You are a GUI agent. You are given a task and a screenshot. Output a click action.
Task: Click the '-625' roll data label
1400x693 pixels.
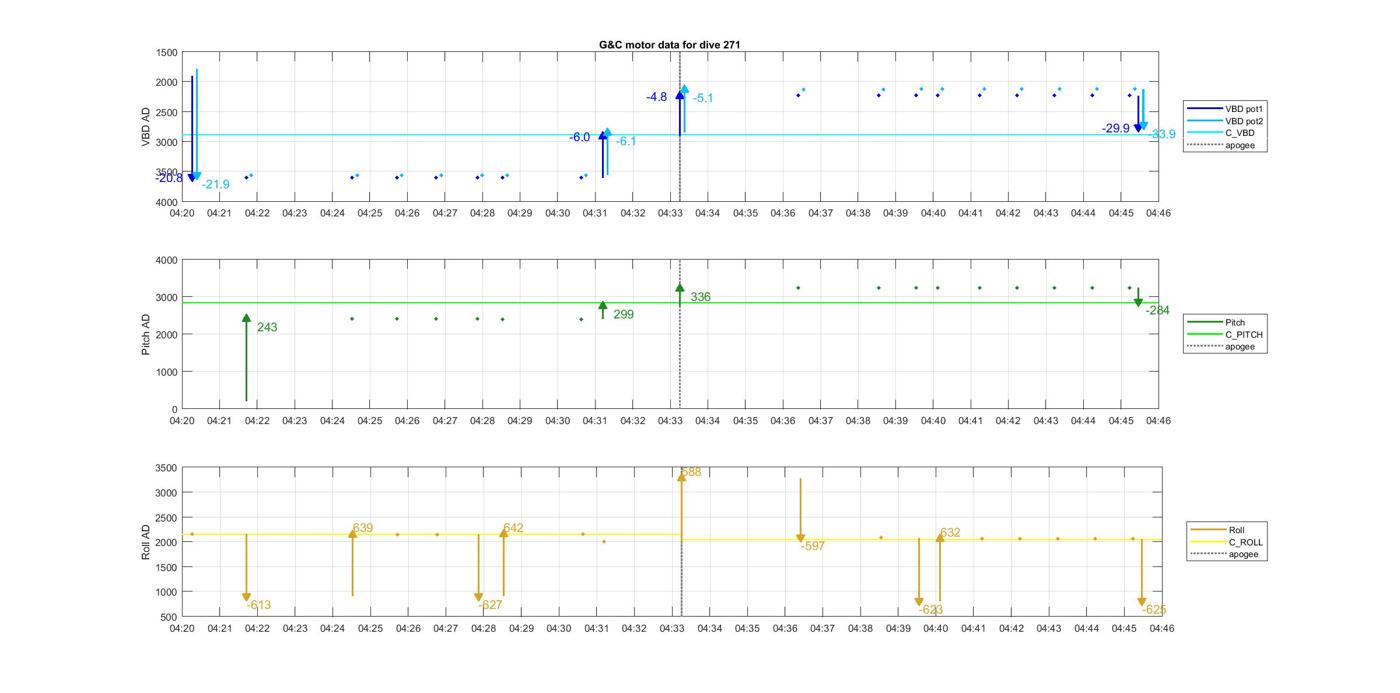click(x=1154, y=610)
